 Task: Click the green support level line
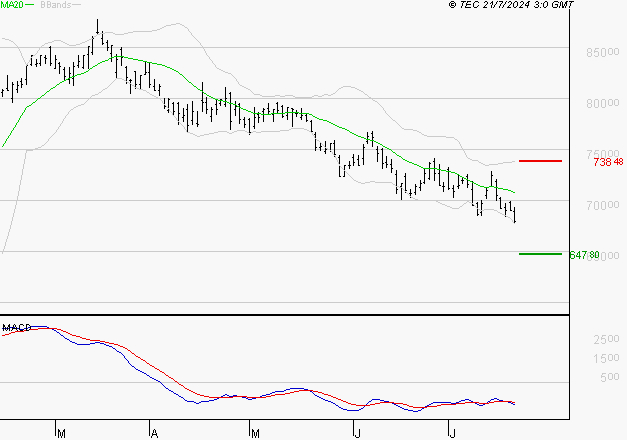(x=540, y=254)
